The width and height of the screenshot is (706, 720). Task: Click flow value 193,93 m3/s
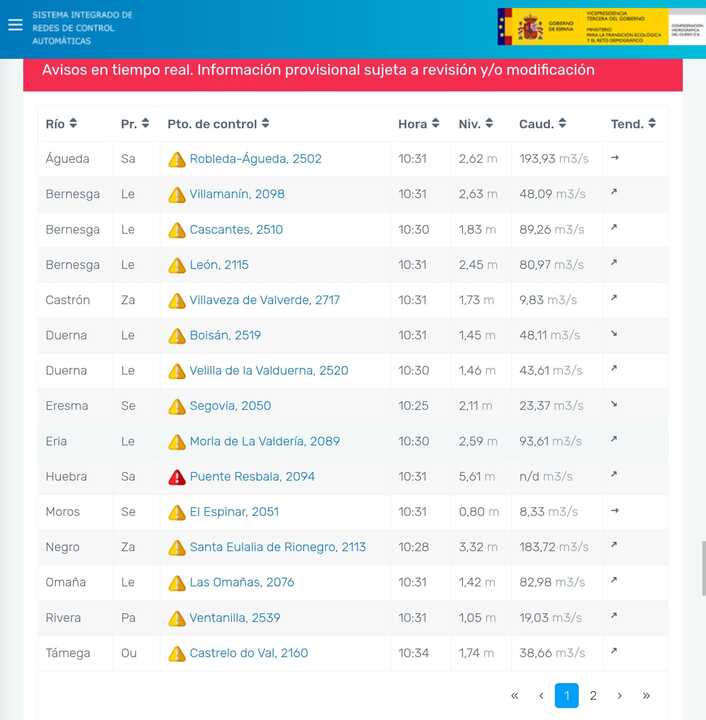click(x=554, y=159)
